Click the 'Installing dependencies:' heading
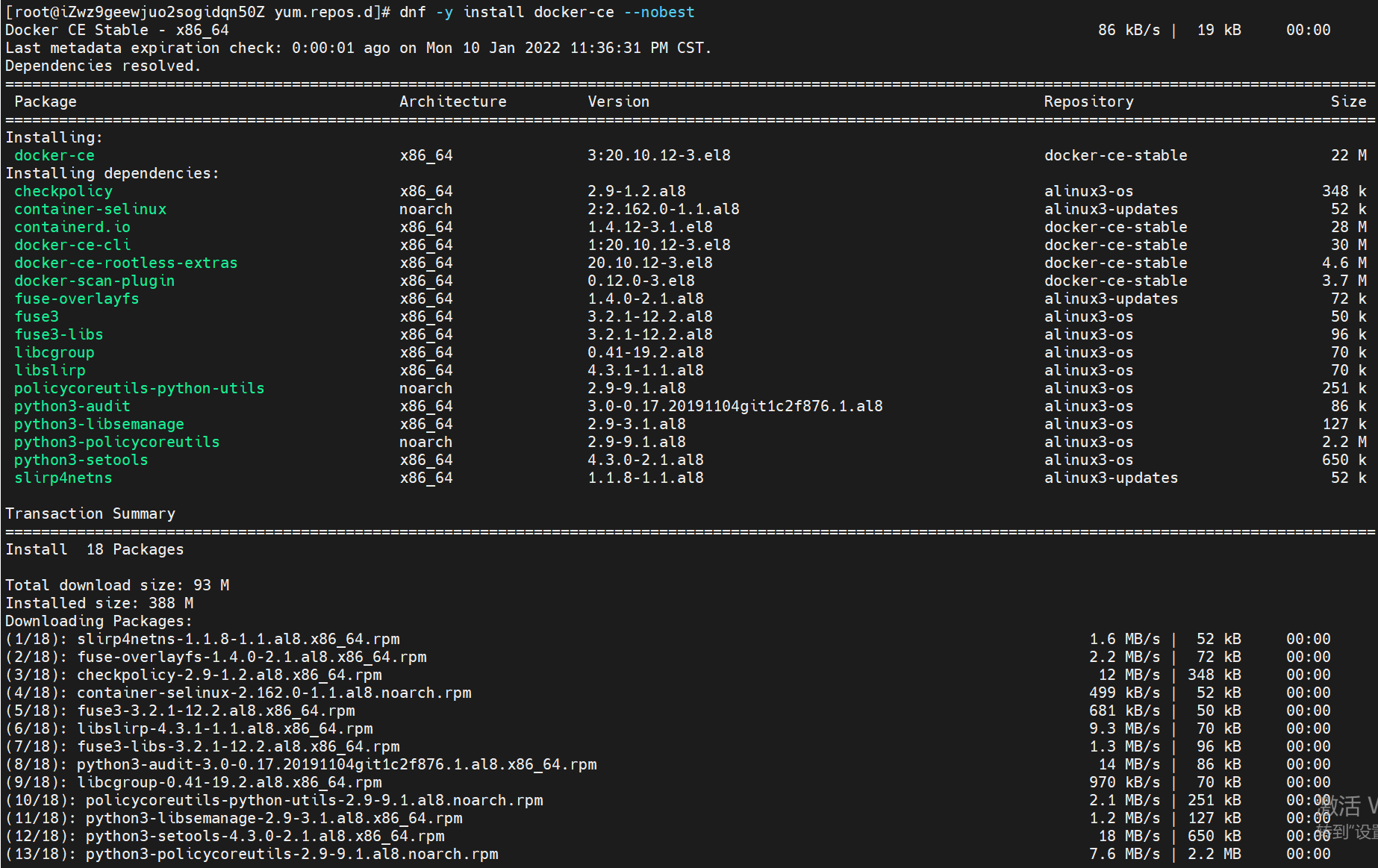The width and height of the screenshot is (1378, 868). [x=113, y=173]
